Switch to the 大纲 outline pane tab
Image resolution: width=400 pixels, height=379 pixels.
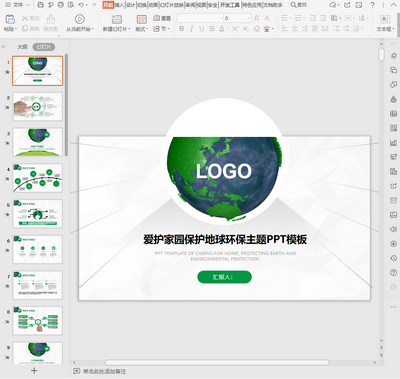pyautogui.click(x=22, y=47)
